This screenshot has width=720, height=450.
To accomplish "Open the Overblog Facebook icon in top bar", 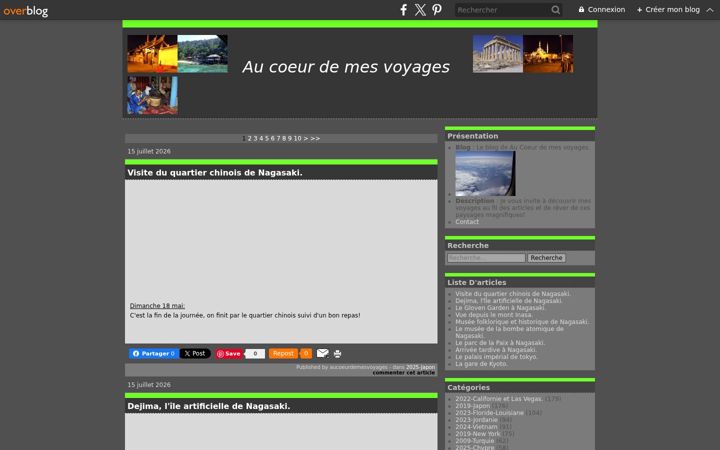I will [403, 10].
